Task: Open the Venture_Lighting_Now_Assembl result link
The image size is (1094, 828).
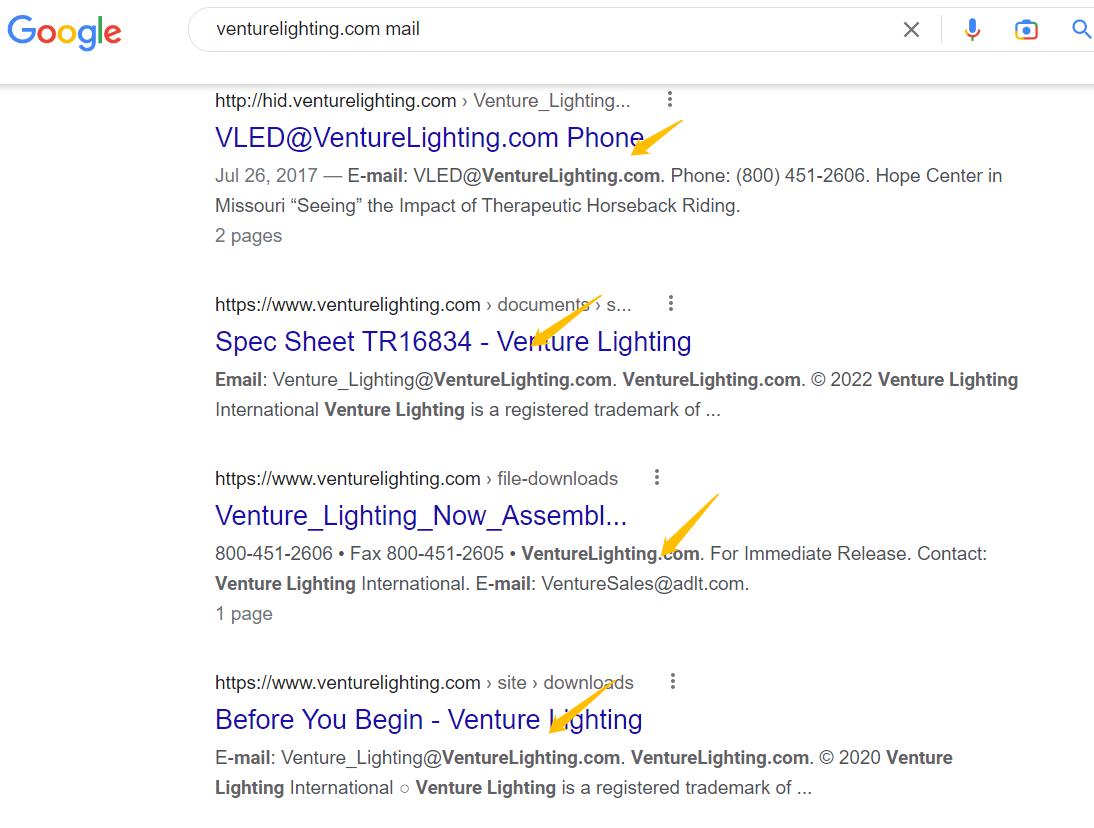Action: 421,516
